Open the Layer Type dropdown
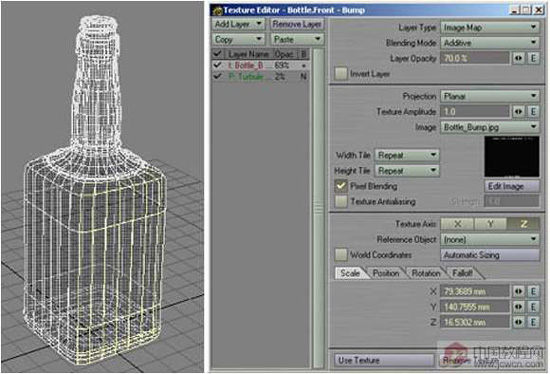This screenshot has height=374, width=550. click(490, 27)
